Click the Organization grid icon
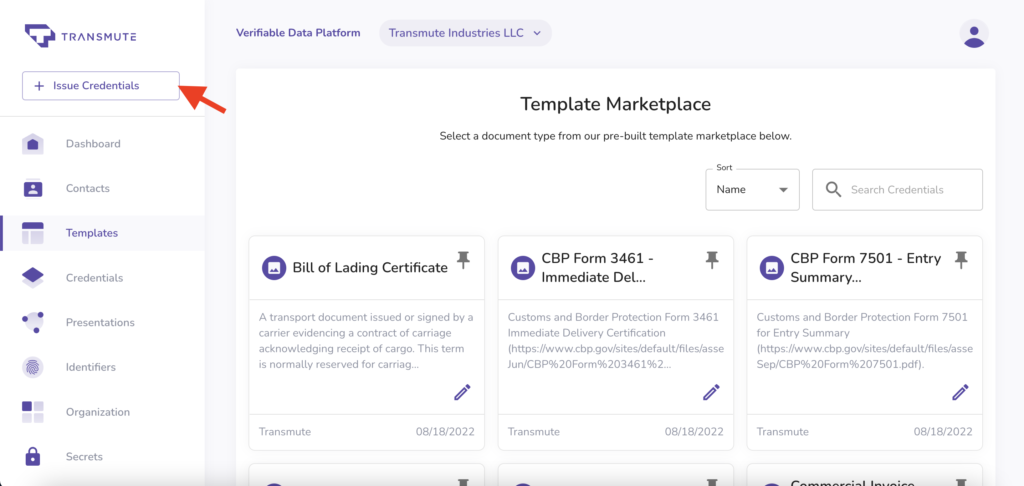 (x=33, y=412)
